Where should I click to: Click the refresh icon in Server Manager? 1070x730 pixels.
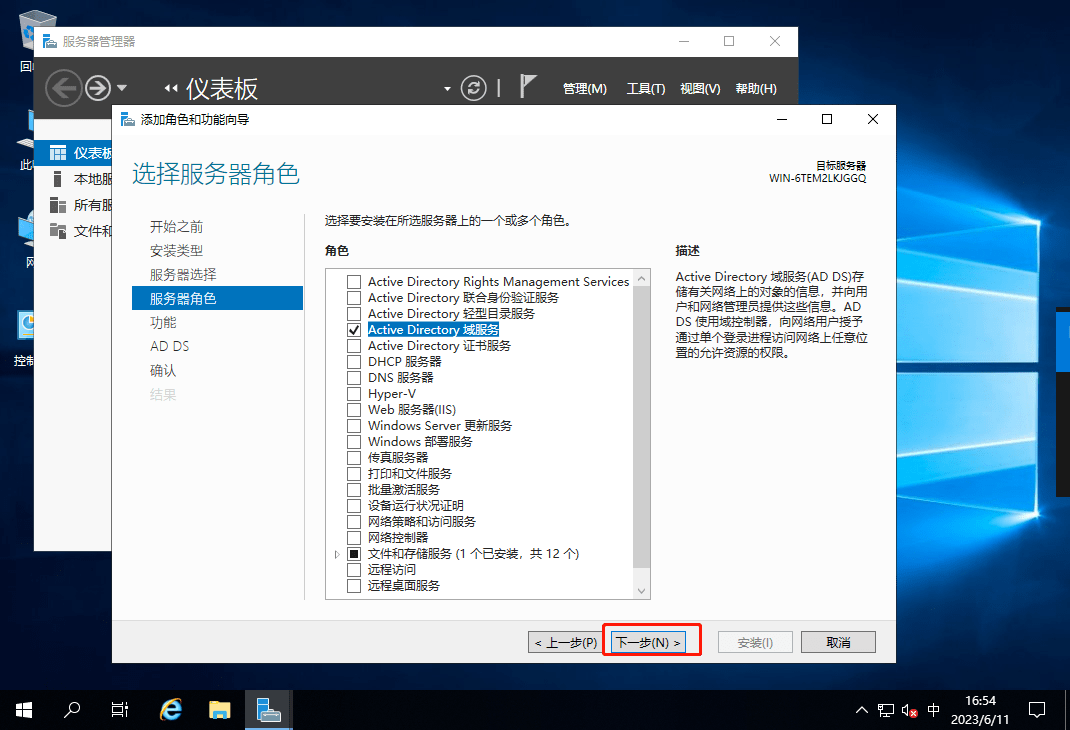click(474, 88)
